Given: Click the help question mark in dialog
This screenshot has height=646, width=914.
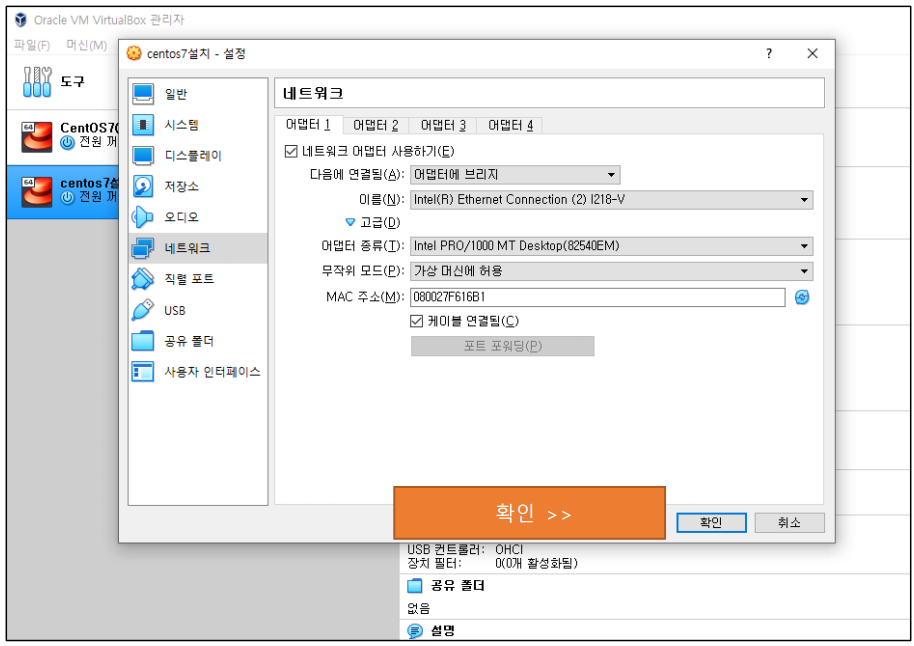Looking at the screenshot, I should (769, 54).
